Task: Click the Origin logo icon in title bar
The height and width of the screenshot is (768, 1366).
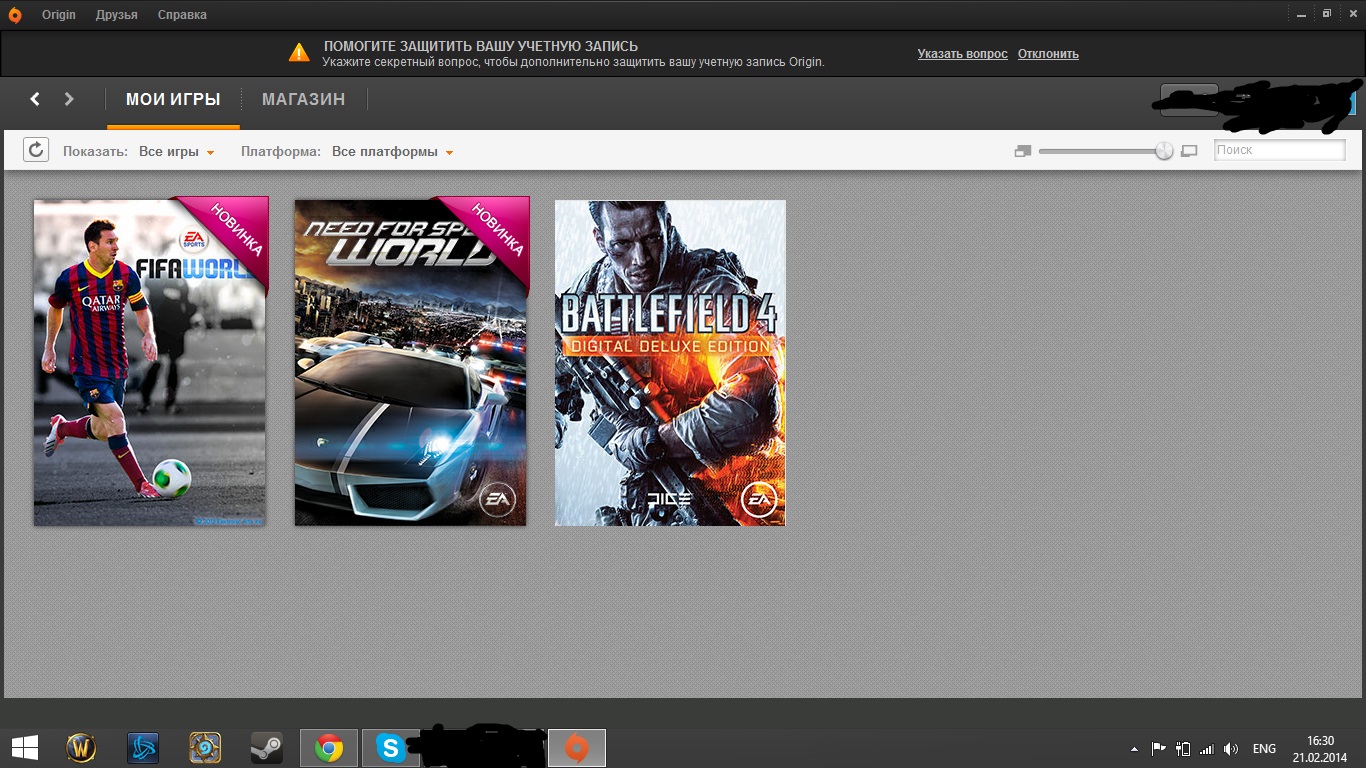Action: [14, 15]
